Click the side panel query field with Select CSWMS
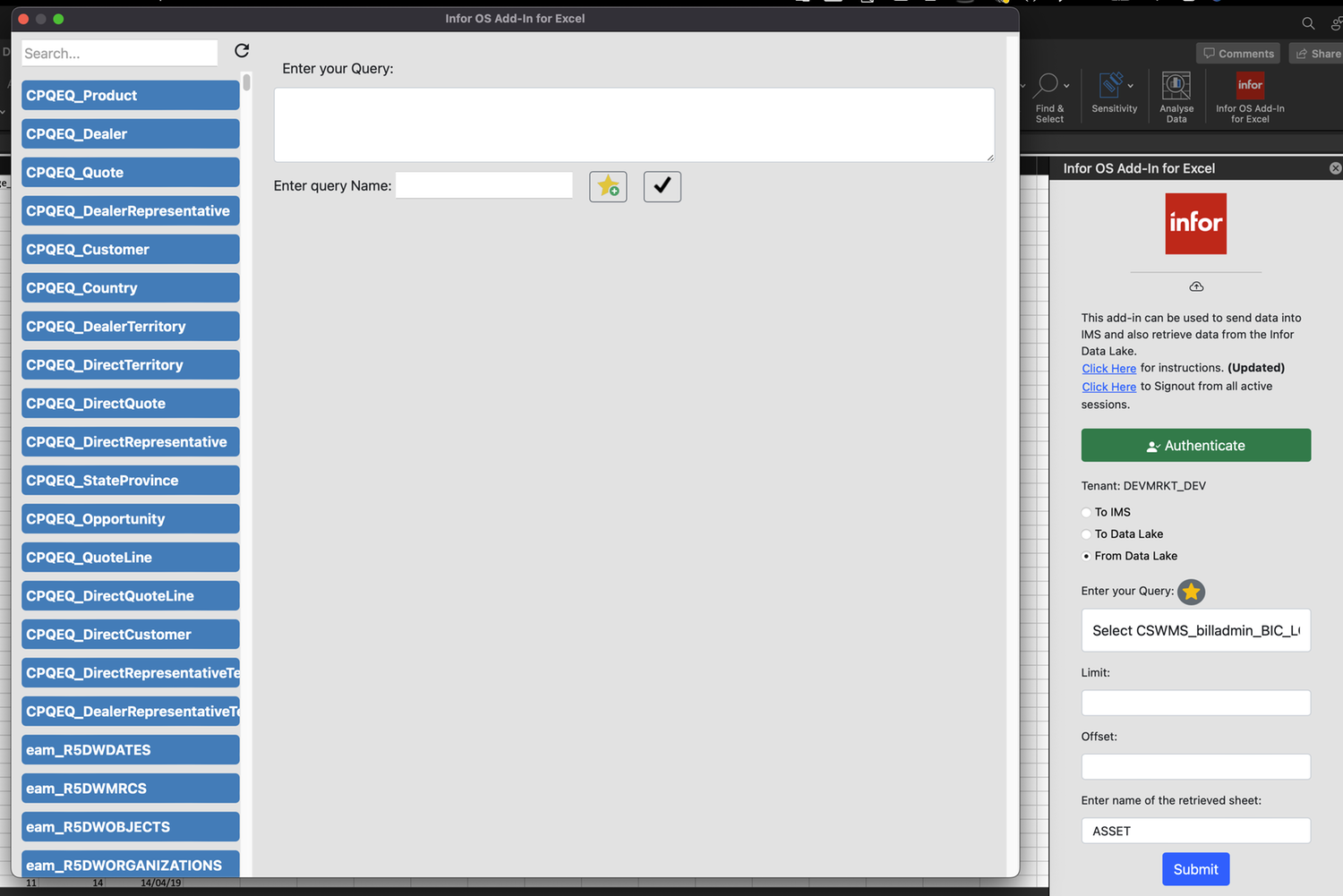The image size is (1343, 896). tap(1196, 630)
